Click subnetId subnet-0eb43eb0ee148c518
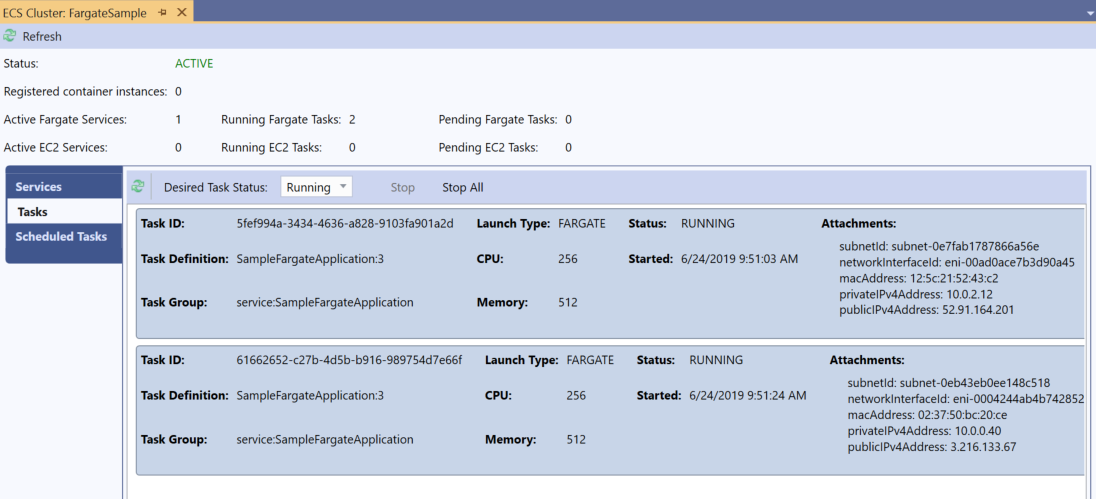The image size is (1096, 499). coord(949,383)
